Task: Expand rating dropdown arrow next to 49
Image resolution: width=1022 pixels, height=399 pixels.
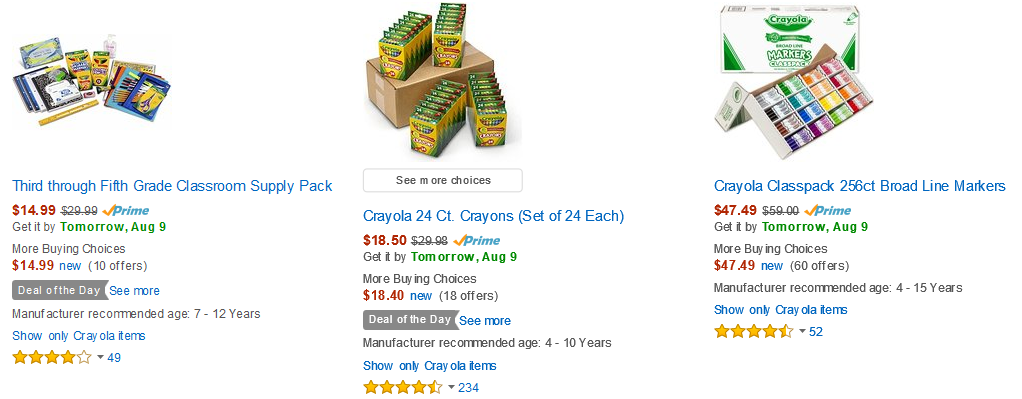Action: click(100, 357)
